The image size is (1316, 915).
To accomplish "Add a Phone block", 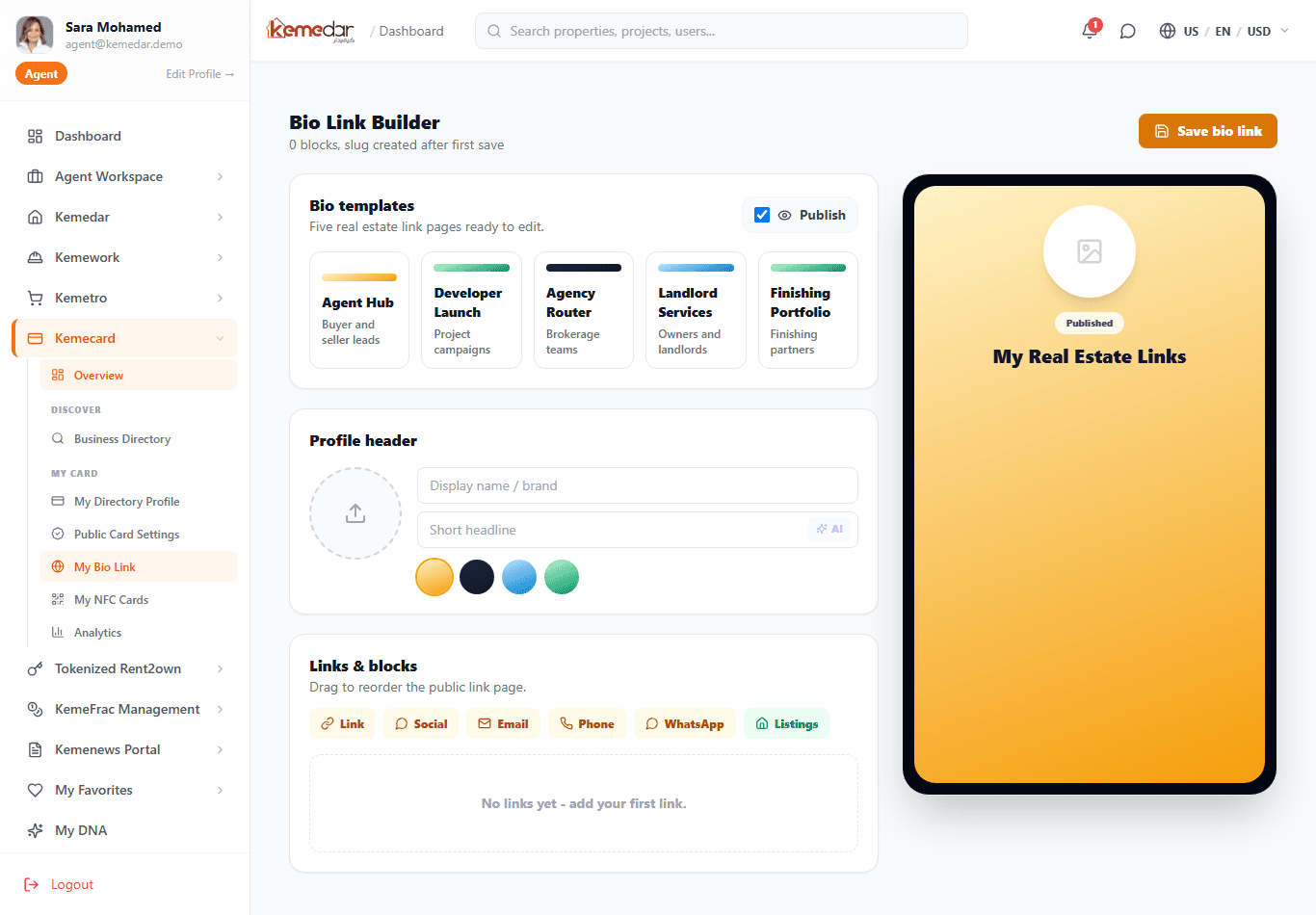I will 587,723.
